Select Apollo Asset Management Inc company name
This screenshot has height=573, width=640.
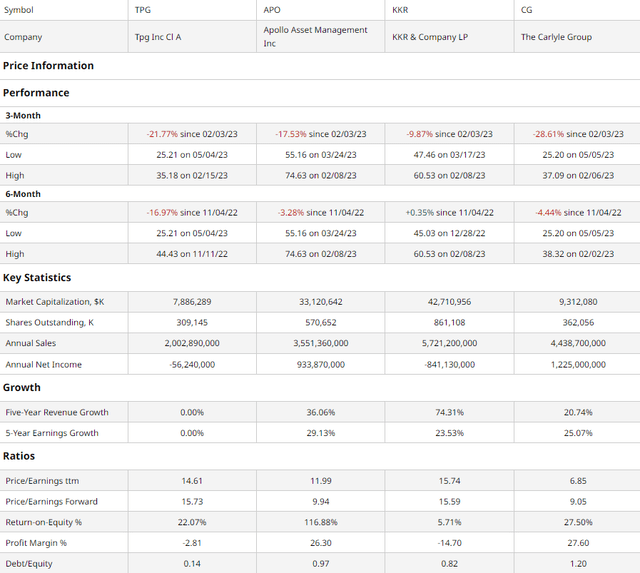pos(315,37)
